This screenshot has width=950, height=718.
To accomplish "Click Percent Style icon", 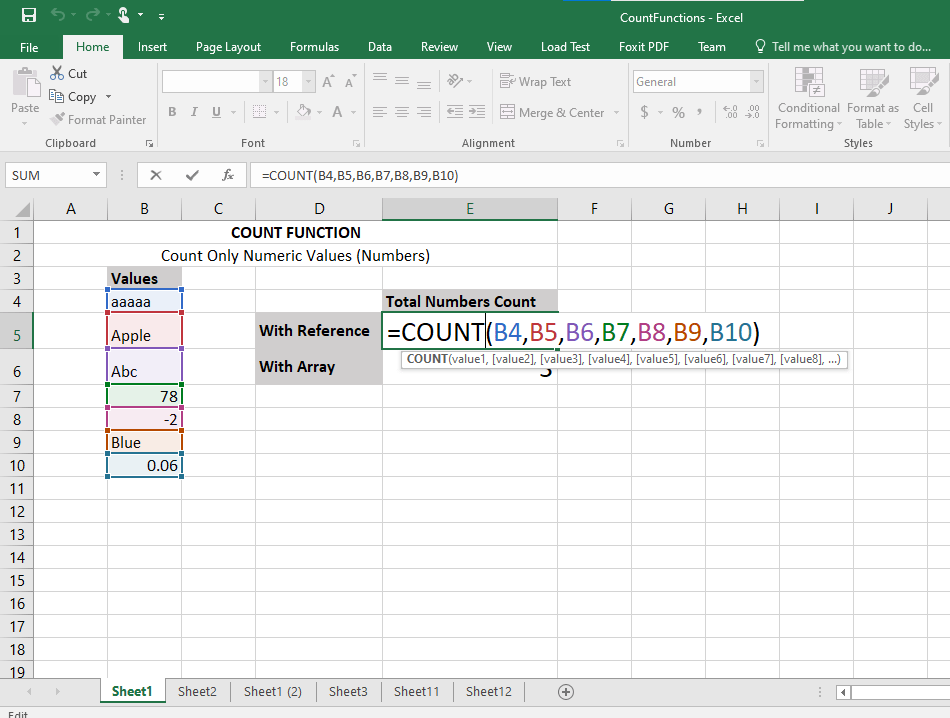I will coord(678,112).
